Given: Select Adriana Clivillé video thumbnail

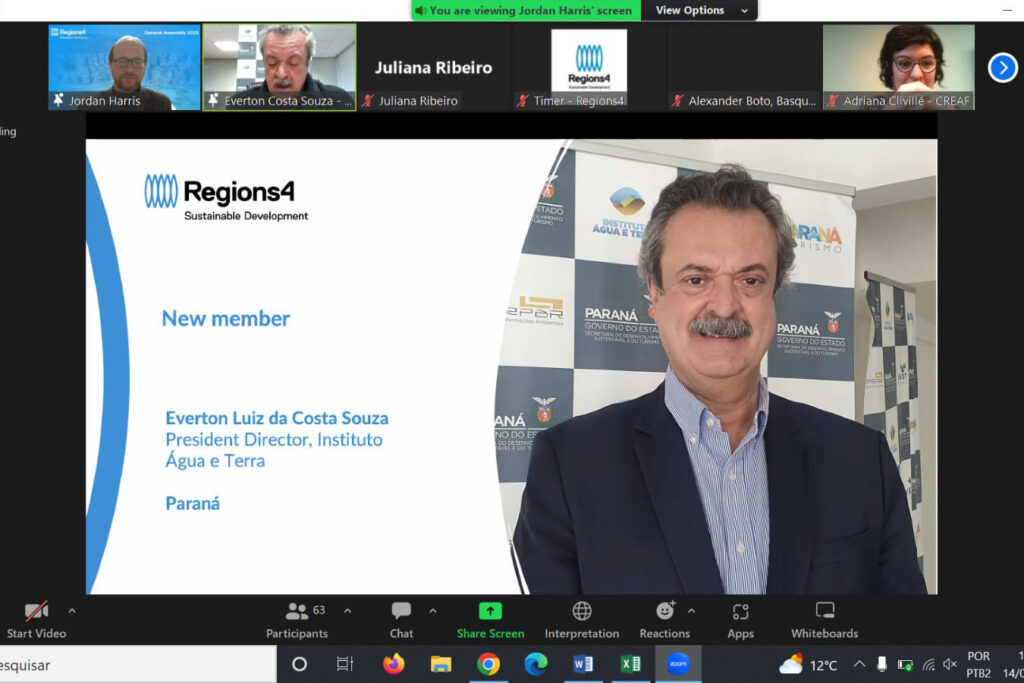Looking at the screenshot, I should pos(898,67).
